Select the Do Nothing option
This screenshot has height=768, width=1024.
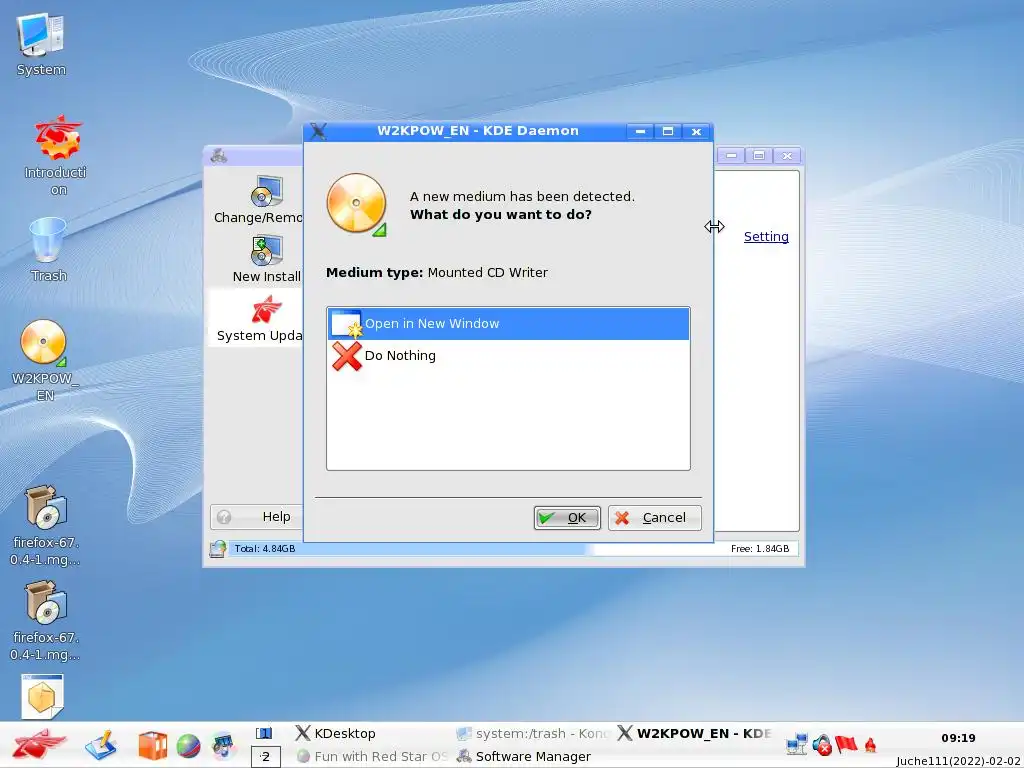(508, 356)
